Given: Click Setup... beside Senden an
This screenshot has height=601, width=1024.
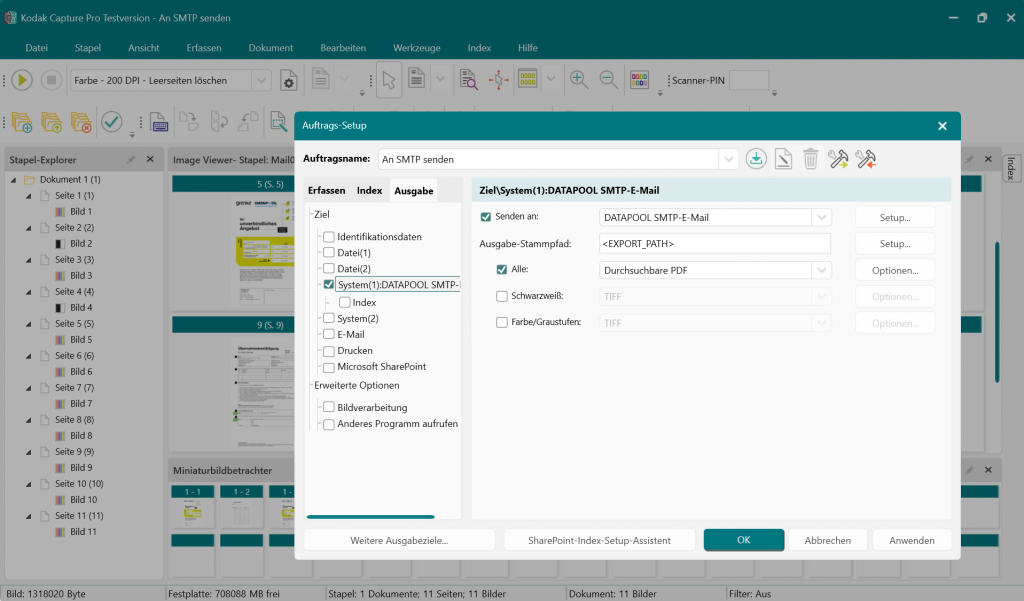Looking at the screenshot, I should click(x=895, y=218).
